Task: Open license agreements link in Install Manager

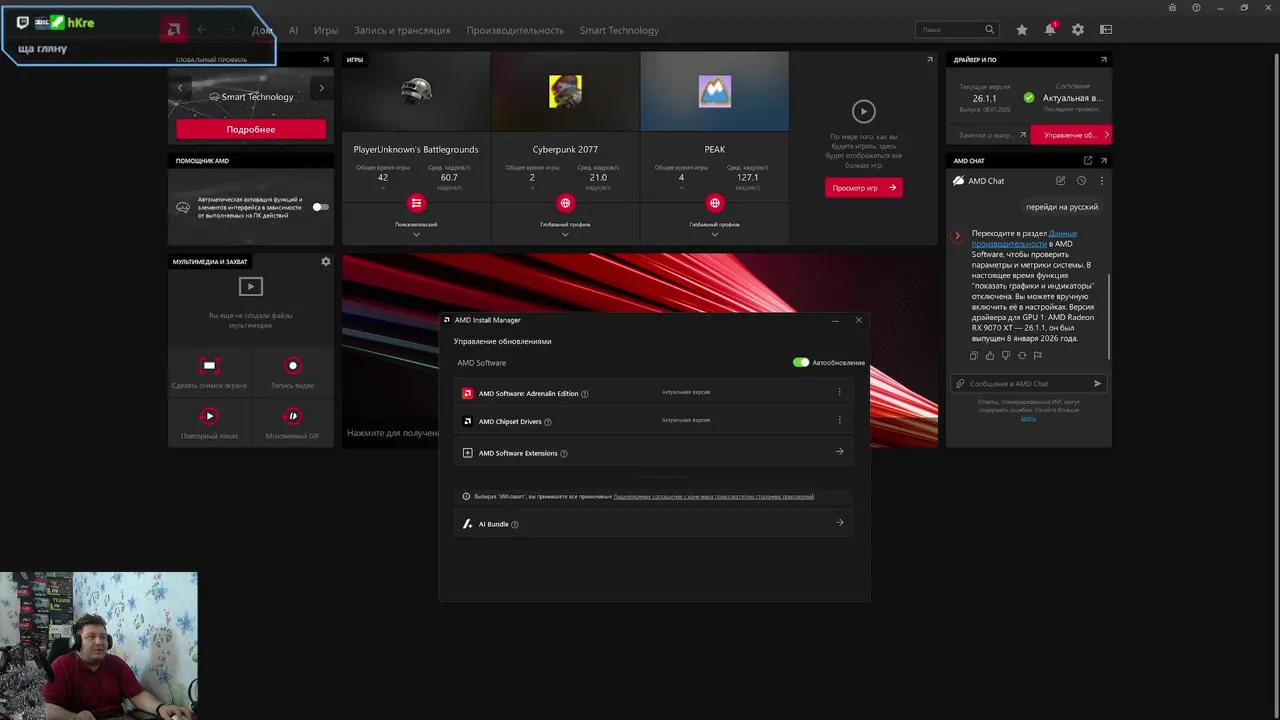Action: tap(714, 497)
